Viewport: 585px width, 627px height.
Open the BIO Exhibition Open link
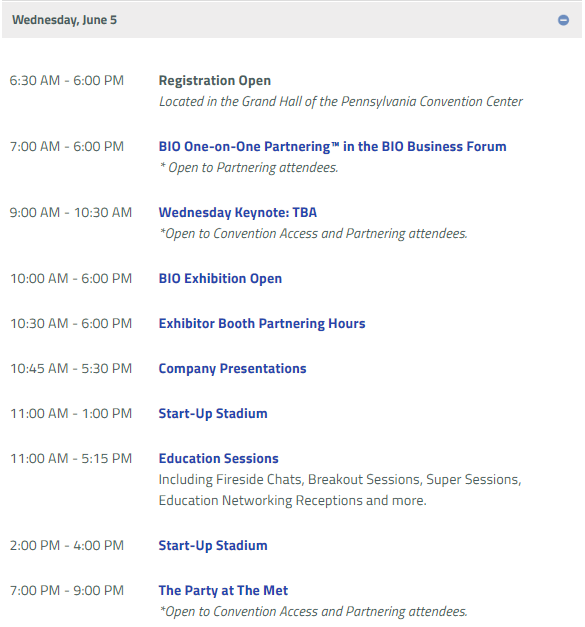pyautogui.click(x=220, y=279)
